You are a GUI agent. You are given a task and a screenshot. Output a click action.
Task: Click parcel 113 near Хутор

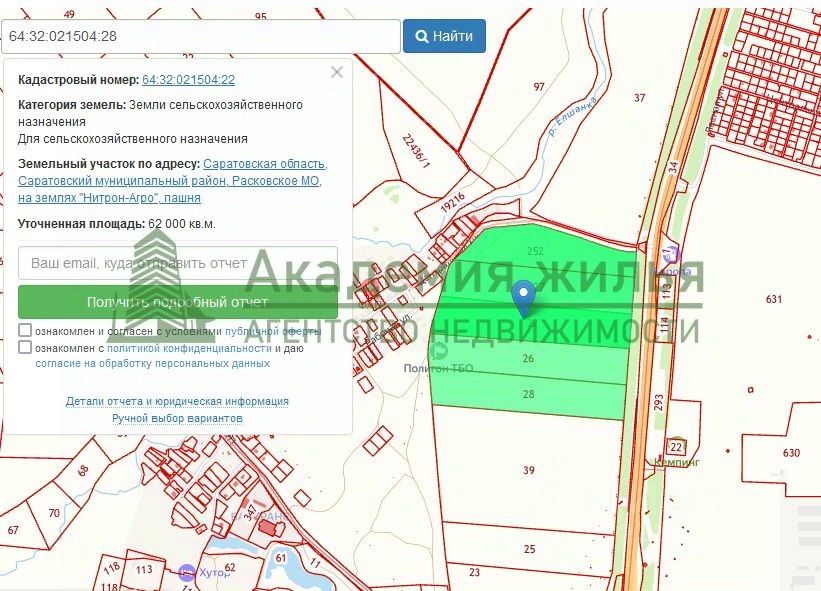tap(143, 569)
